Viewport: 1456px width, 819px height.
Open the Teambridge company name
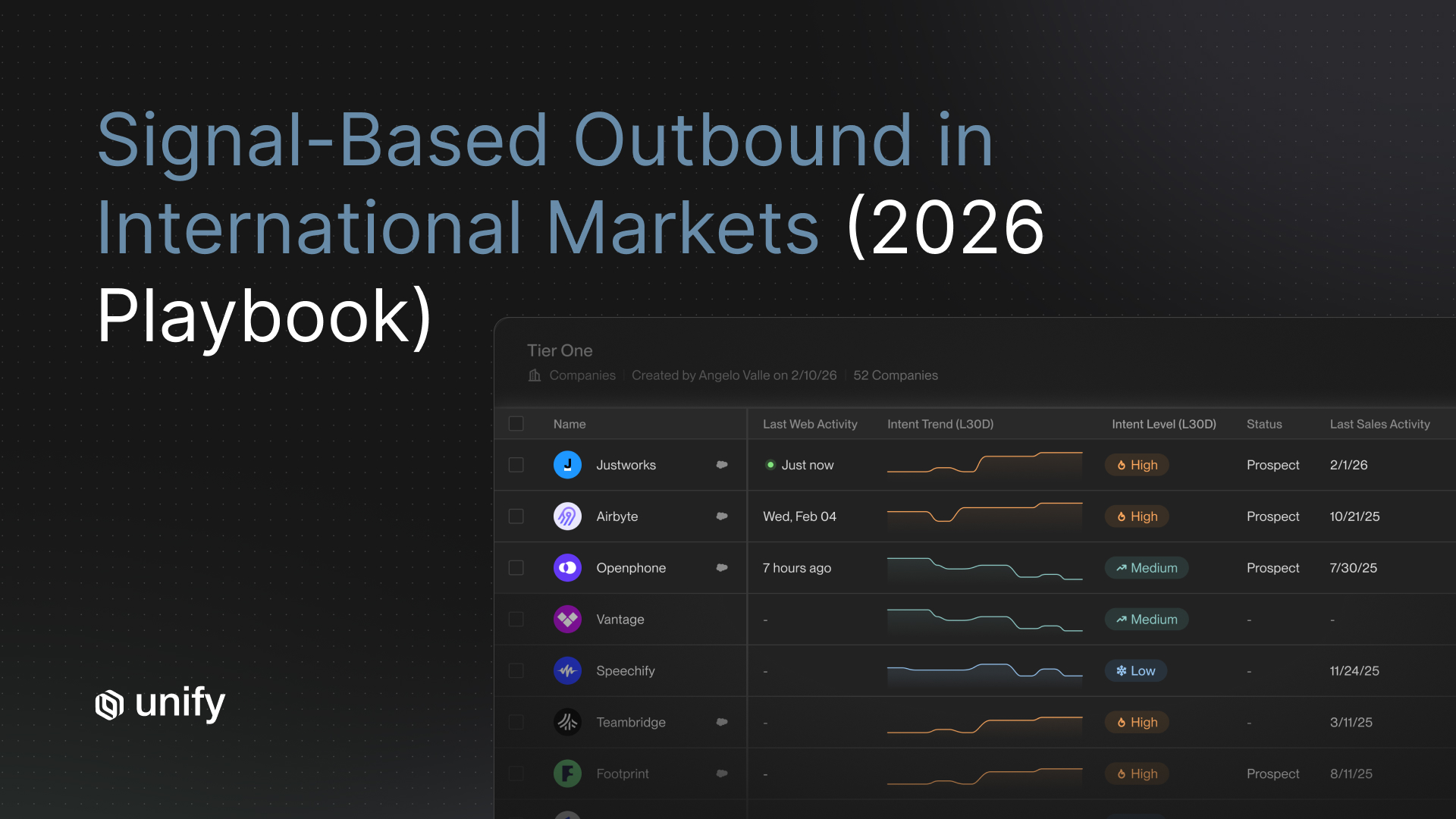point(630,723)
